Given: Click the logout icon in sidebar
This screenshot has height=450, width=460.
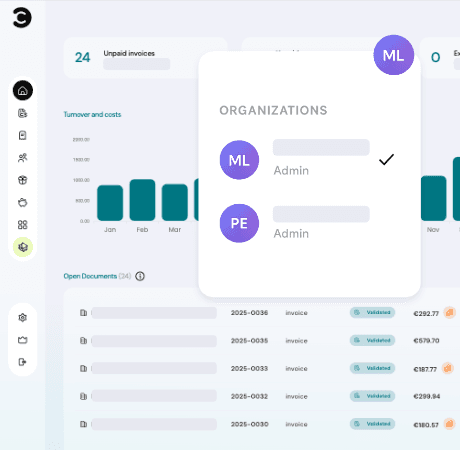Looking at the screenshot, I should tap(22, 362).
